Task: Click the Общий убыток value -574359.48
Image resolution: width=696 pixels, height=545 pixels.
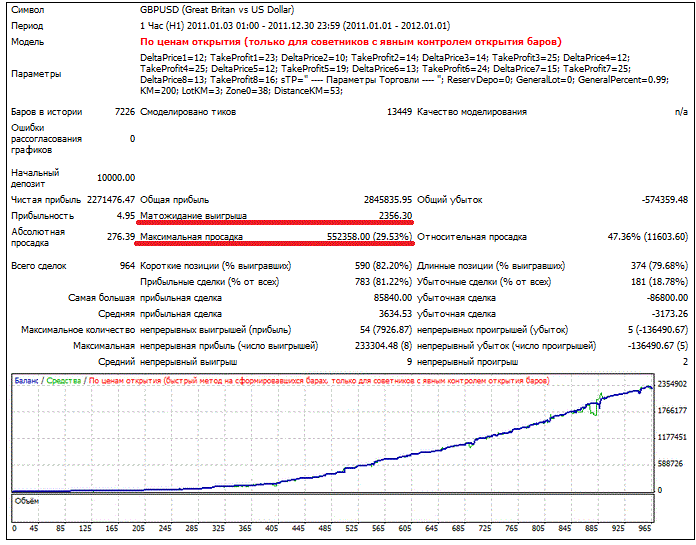Action: pyautogui.click(x=664, y=200)
